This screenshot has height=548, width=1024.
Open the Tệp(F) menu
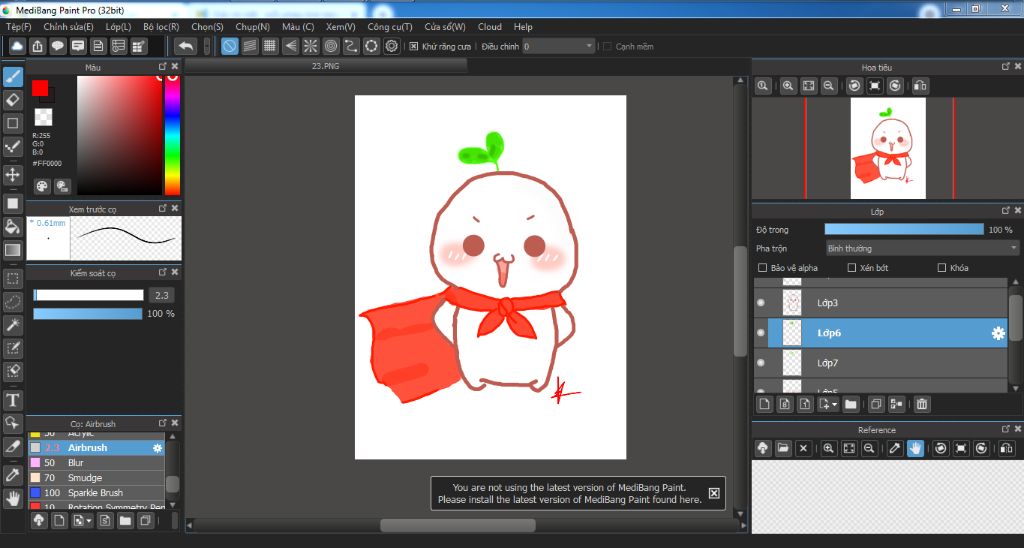(x=18, y=27)
